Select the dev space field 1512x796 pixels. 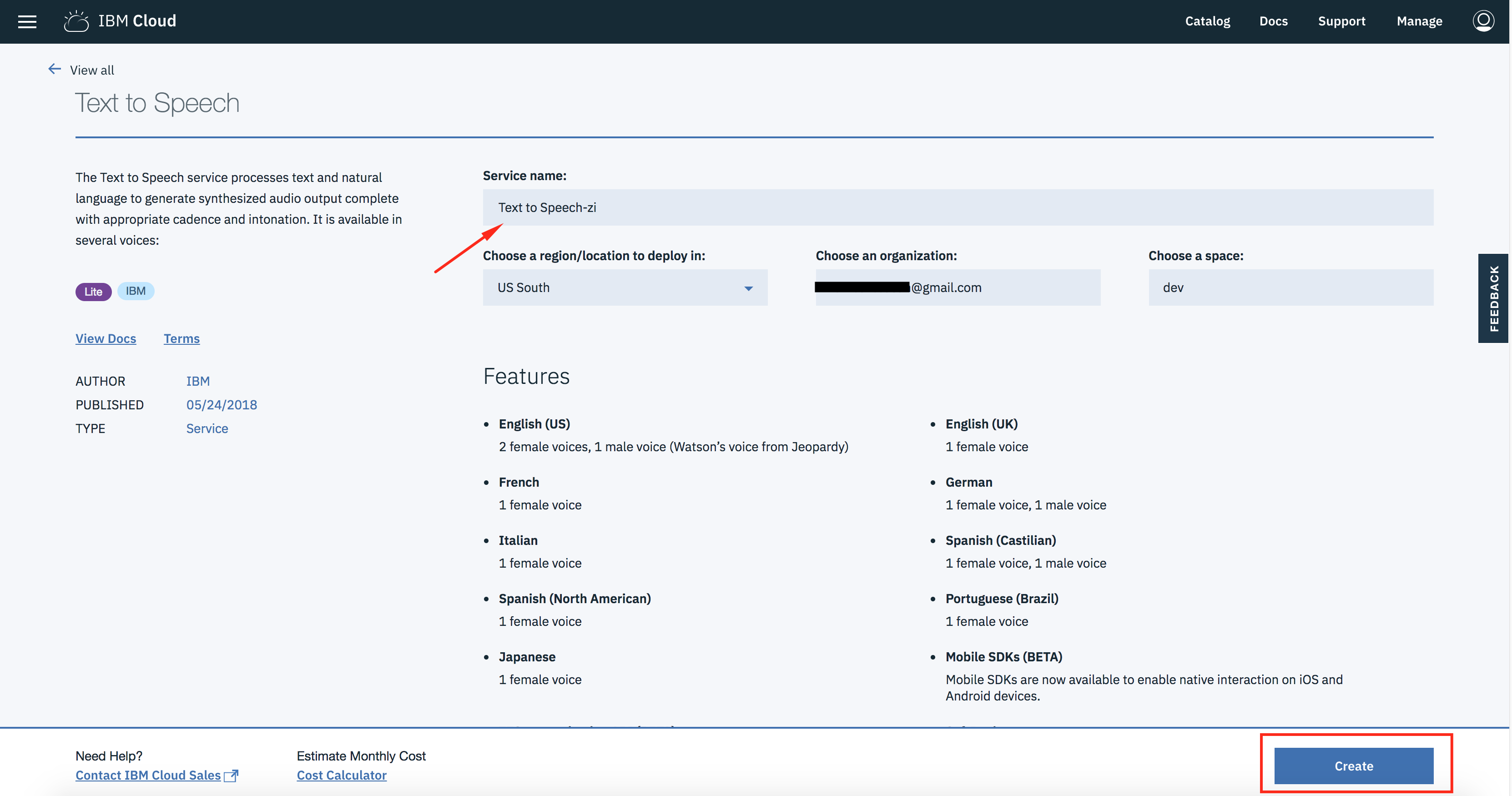pos(1291,287)
